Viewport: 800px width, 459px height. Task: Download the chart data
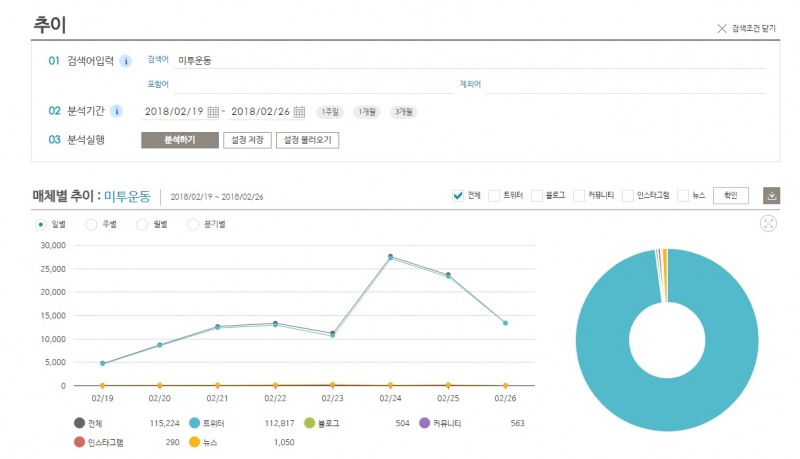pos(771,196)
